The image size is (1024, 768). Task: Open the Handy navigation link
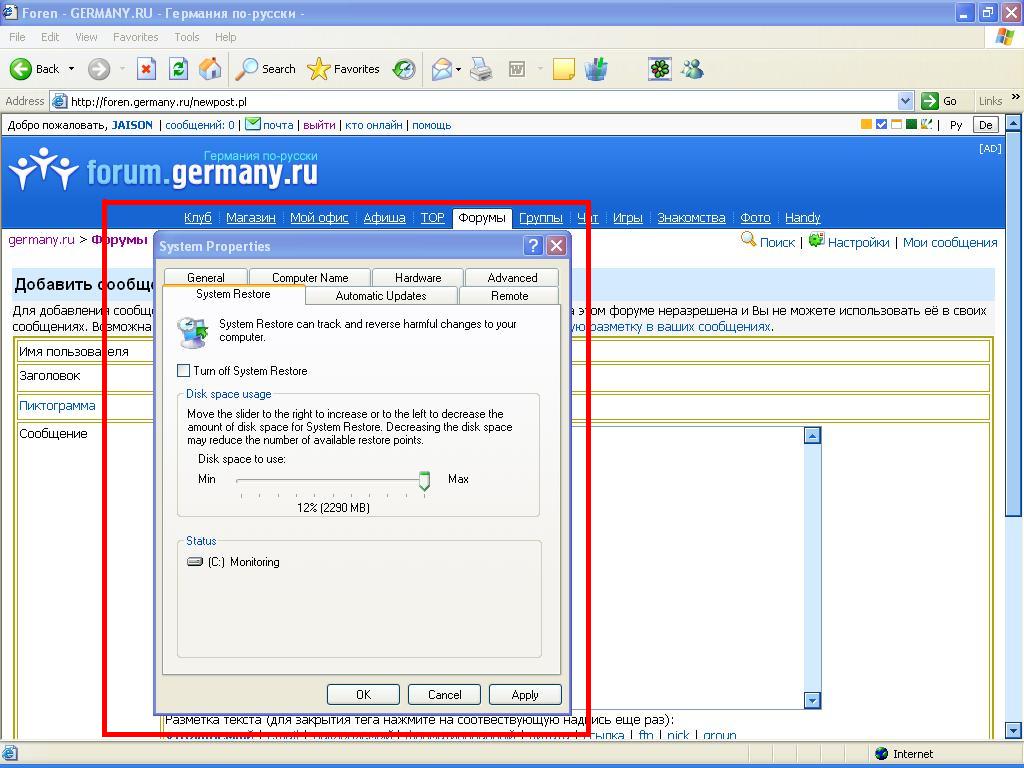tap(803, 217)
